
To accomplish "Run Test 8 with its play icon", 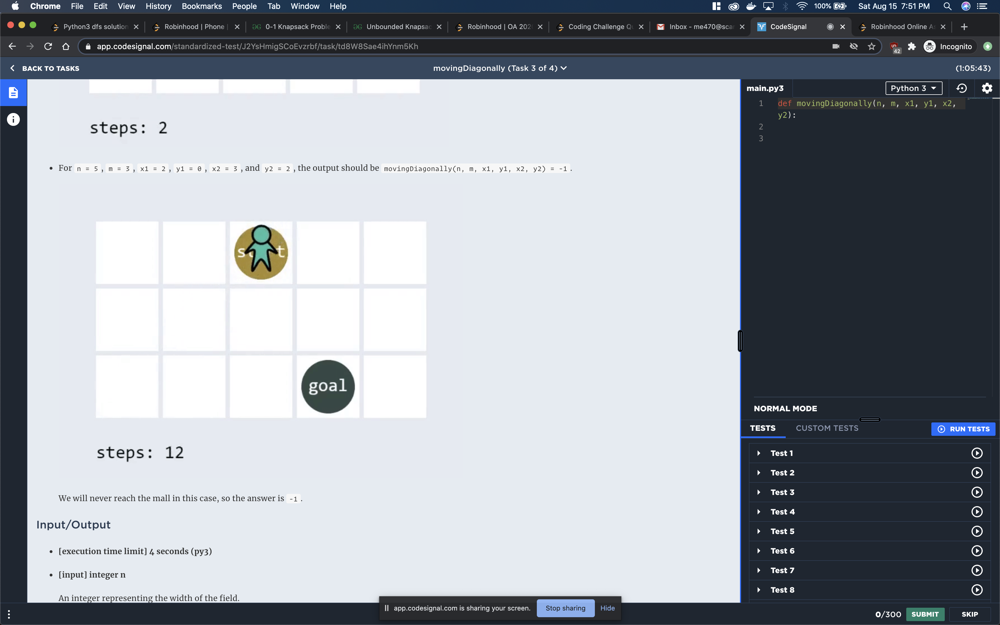I will (x=976, y=590).
